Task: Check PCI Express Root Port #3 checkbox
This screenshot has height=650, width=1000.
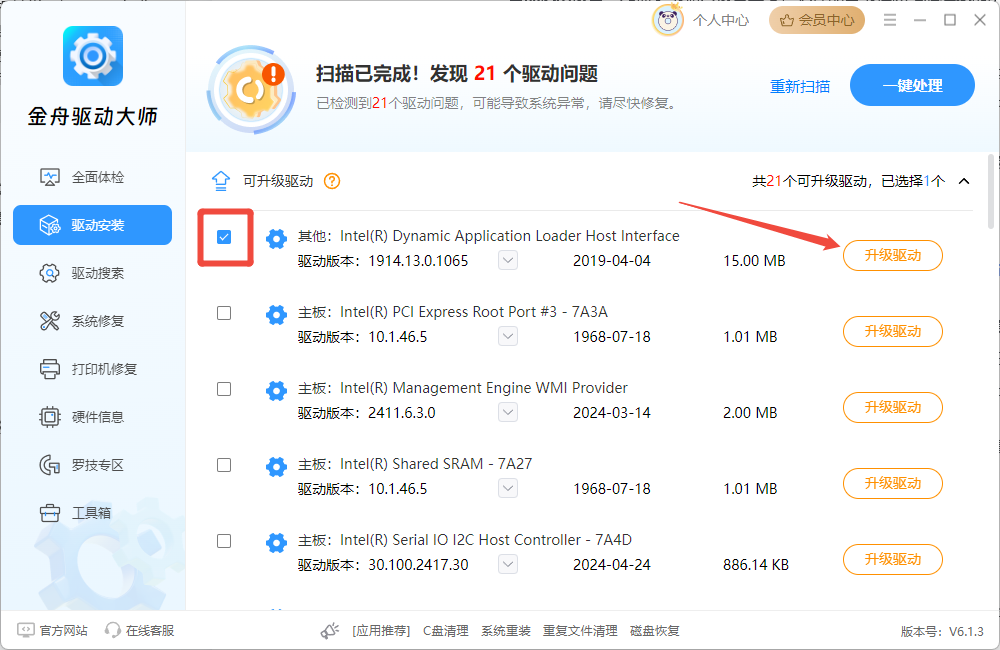Action: pos(224,313)
